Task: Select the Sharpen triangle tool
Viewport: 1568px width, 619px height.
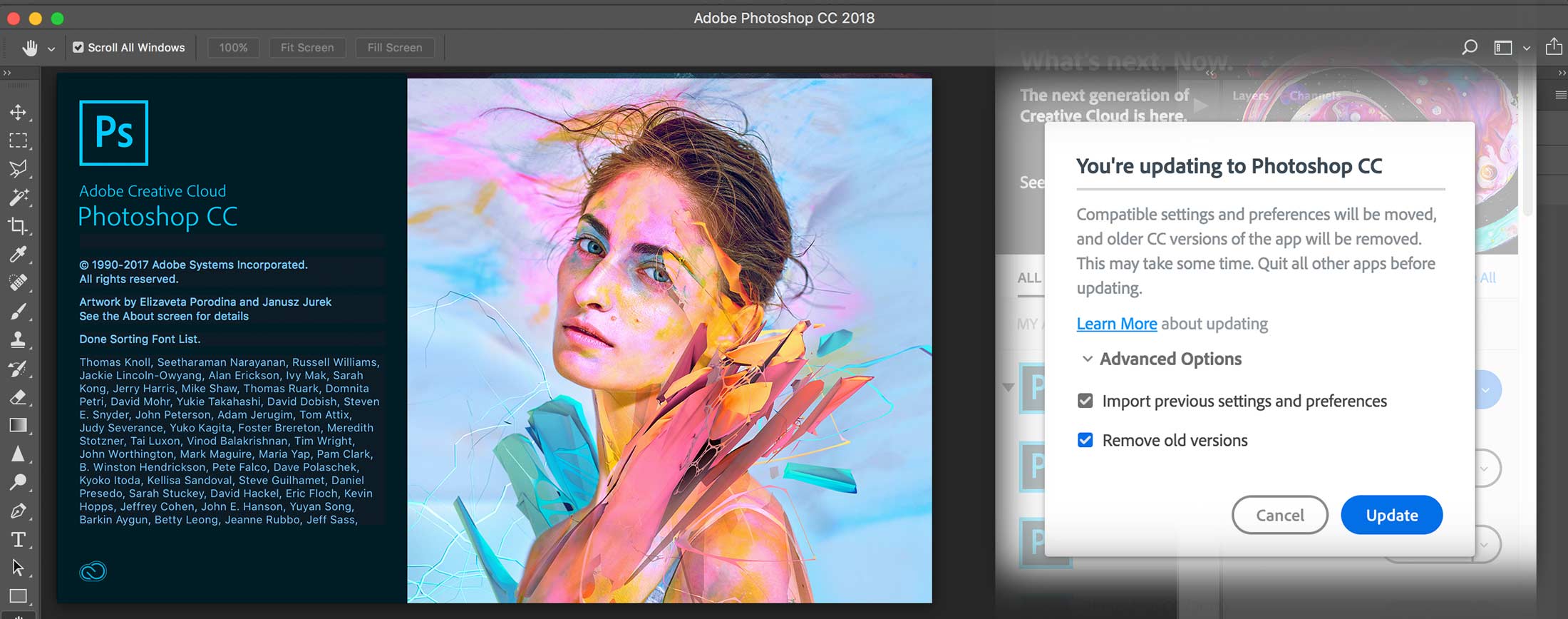Action: [x=18, y=454]
